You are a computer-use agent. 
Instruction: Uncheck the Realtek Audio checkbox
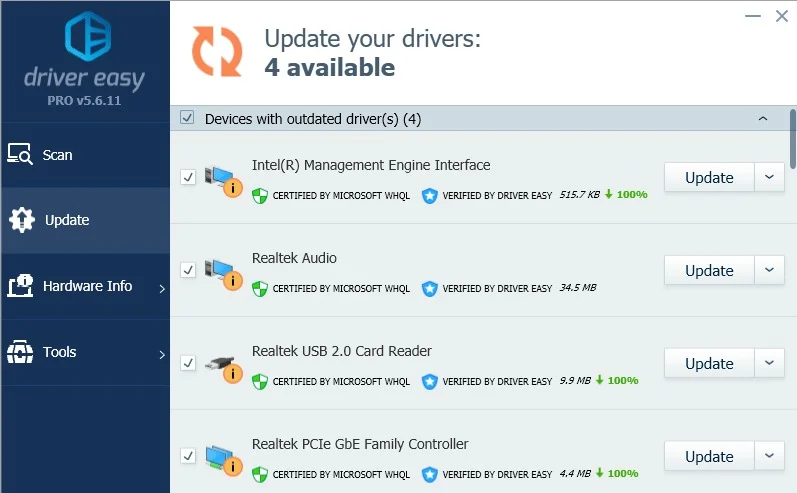pos(188,270)
